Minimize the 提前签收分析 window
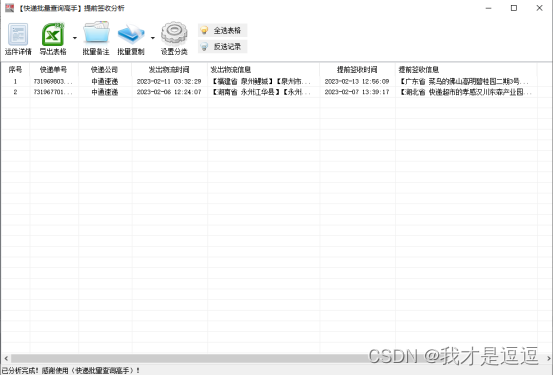This screenshot has height=376, width=554. pyautogui.click(x=489, y=8)
